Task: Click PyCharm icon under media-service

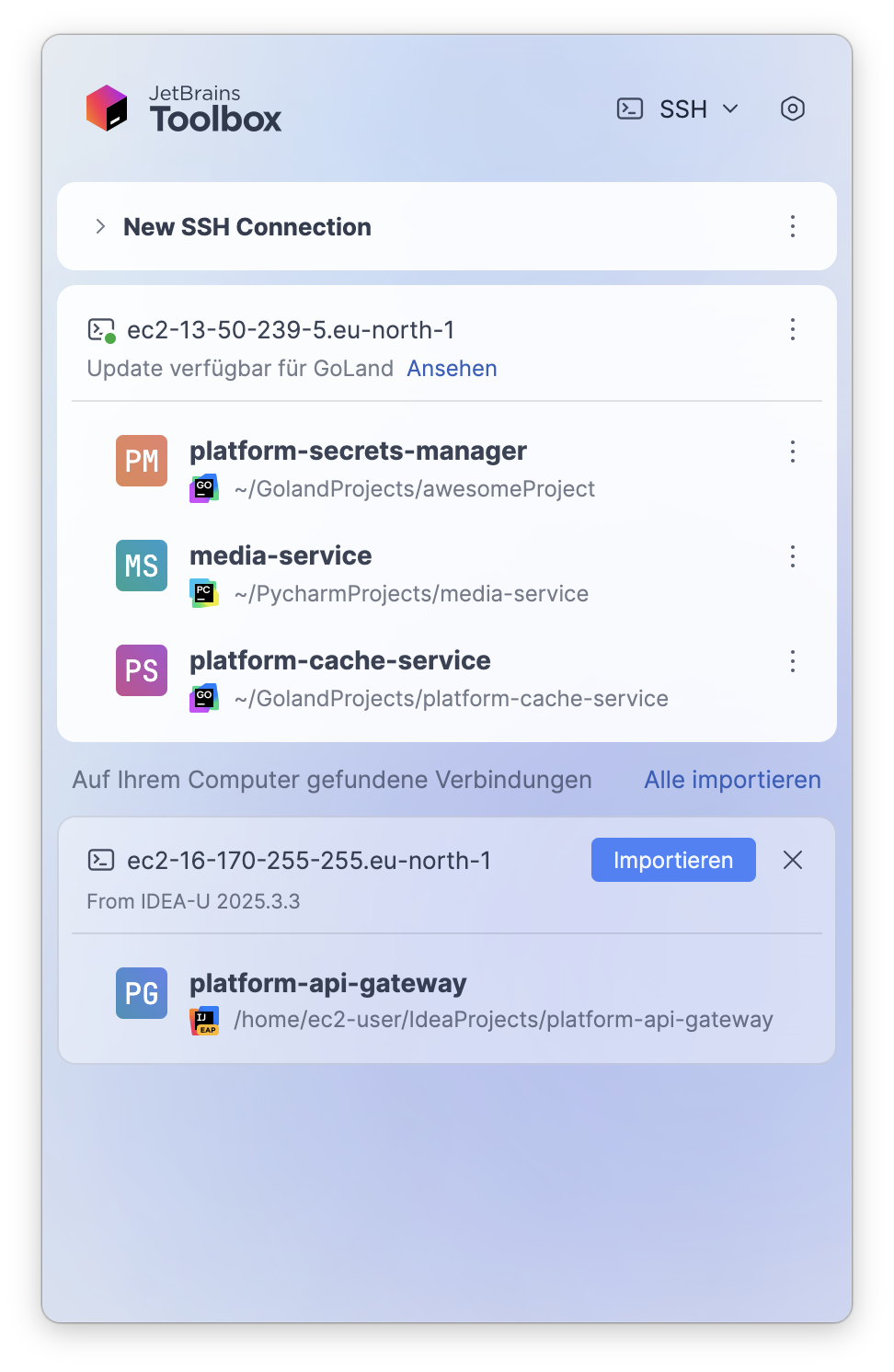Action: pyautogui.click(x=204, y=593)
